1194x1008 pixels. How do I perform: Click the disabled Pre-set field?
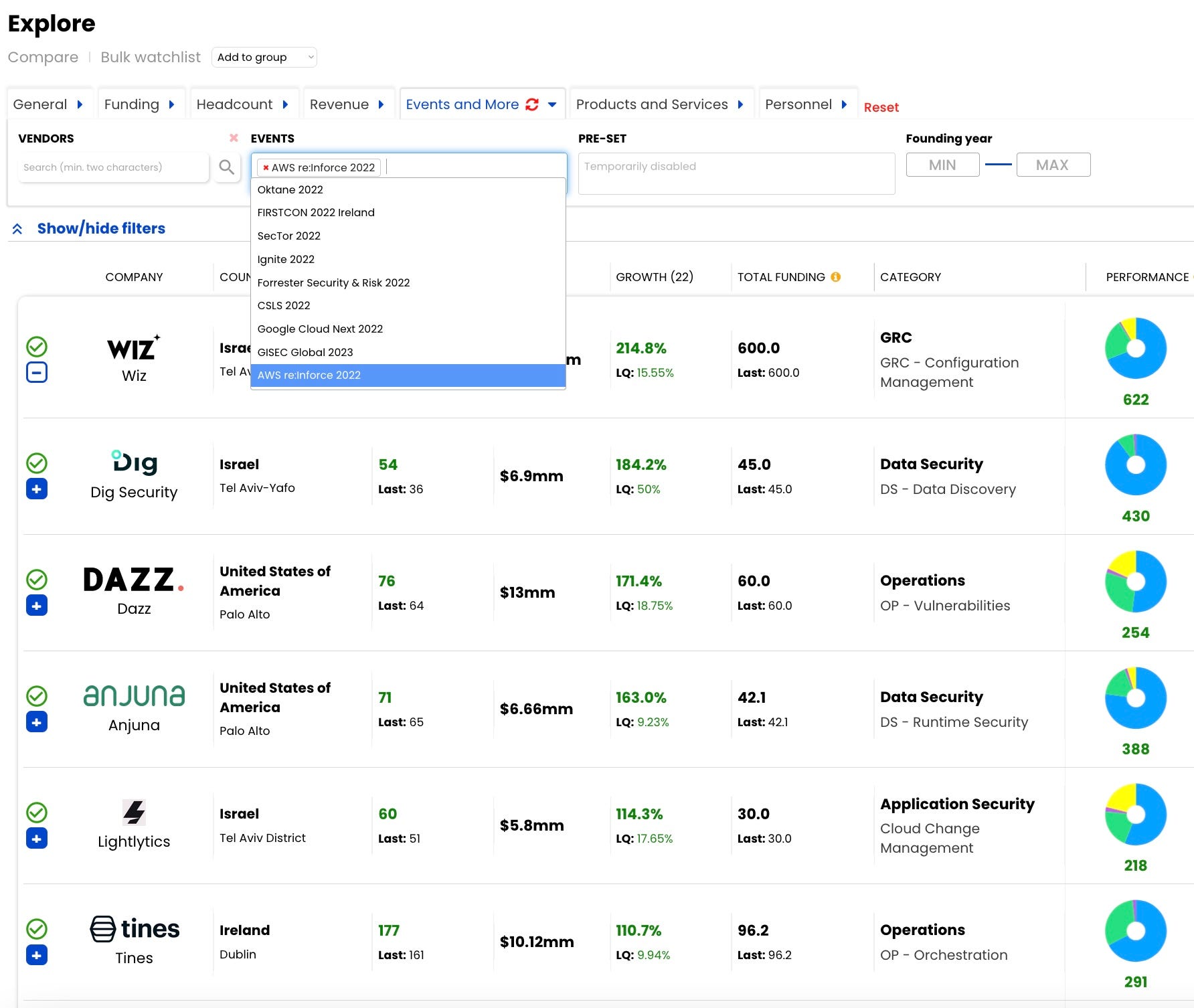736,173
